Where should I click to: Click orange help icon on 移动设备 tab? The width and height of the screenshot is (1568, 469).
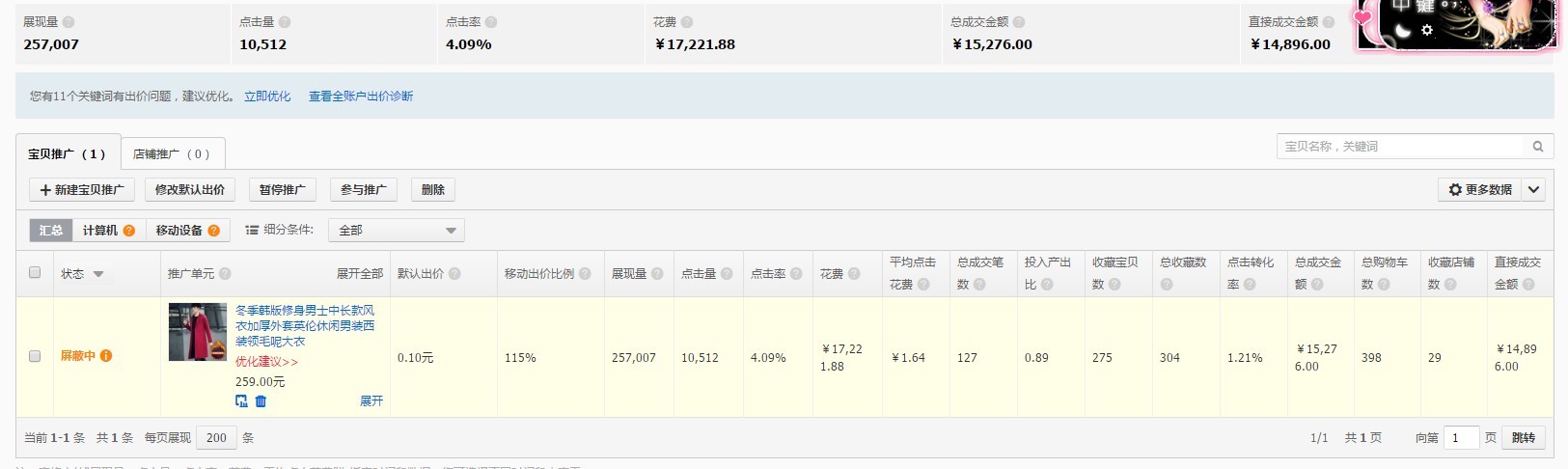pos(214,231)
